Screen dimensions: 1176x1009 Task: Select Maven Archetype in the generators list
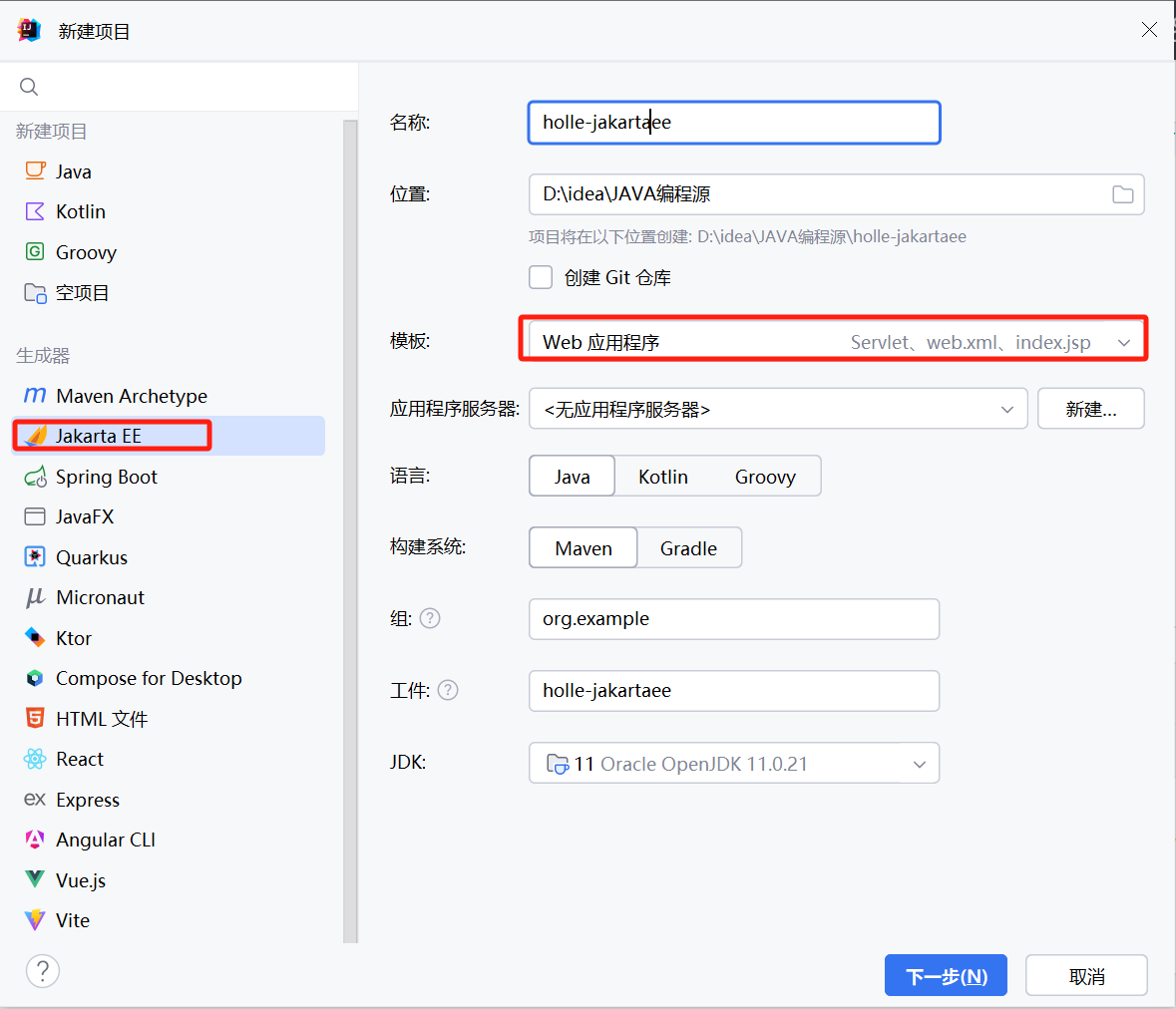click(132, 396)
